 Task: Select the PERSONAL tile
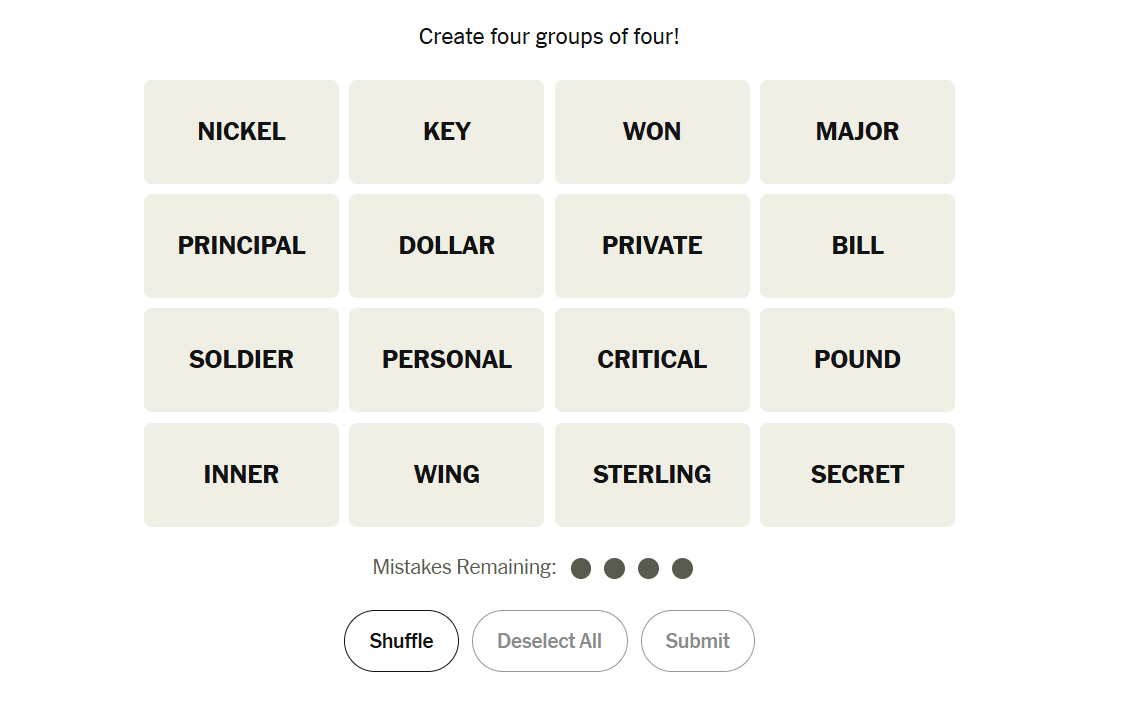pyautogui.click(x=446, y=360)
